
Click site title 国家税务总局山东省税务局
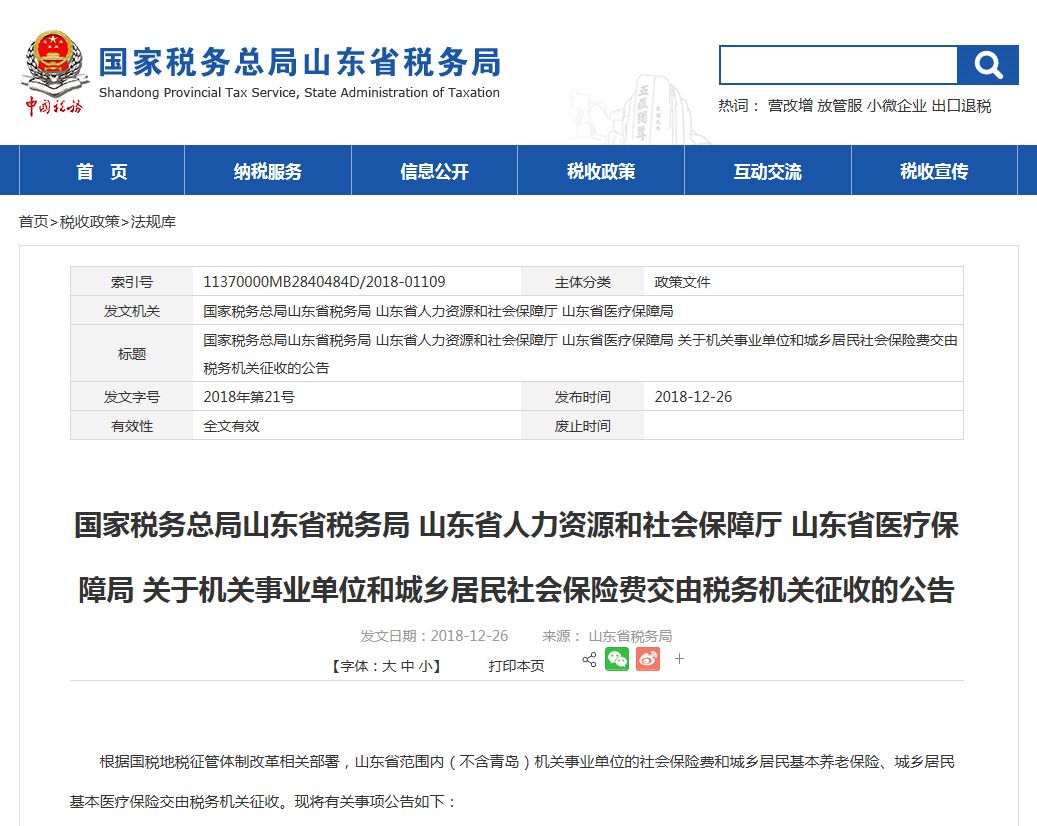pyautogui.click(x=300, y=62)
